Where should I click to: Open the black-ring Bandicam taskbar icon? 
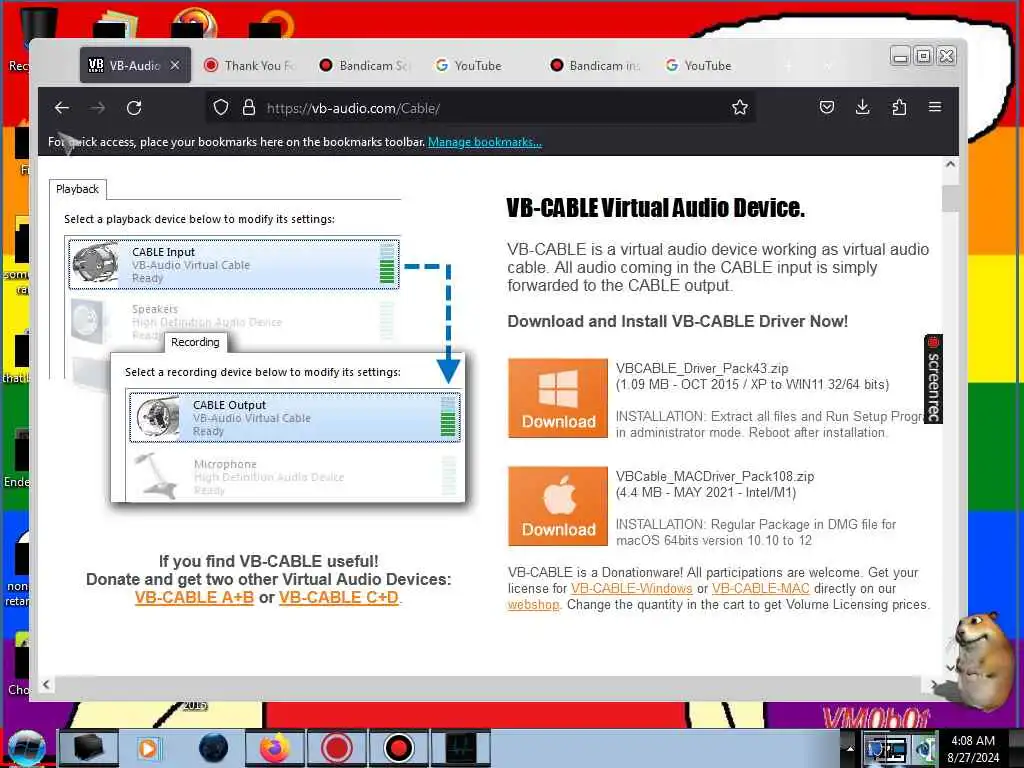[399, 748]
